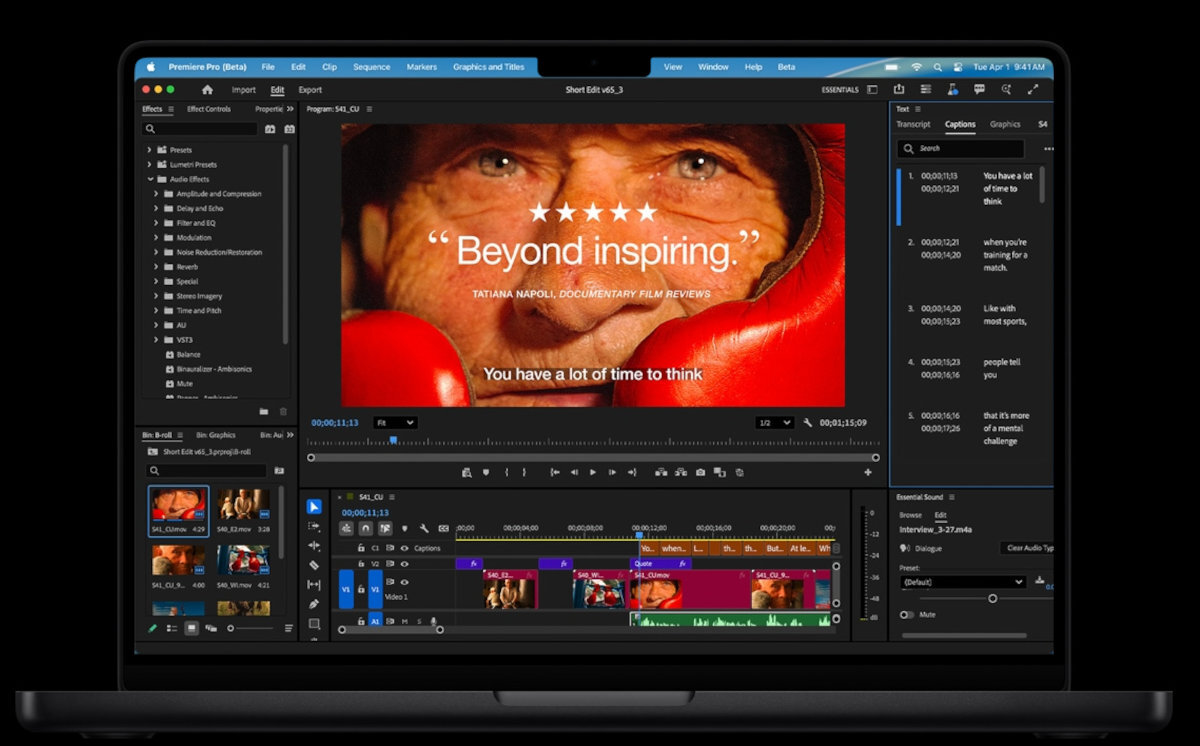Screen dimensions: 1200x746
Task: Open the Graphics and Titles menu
Action: [490, 66]
